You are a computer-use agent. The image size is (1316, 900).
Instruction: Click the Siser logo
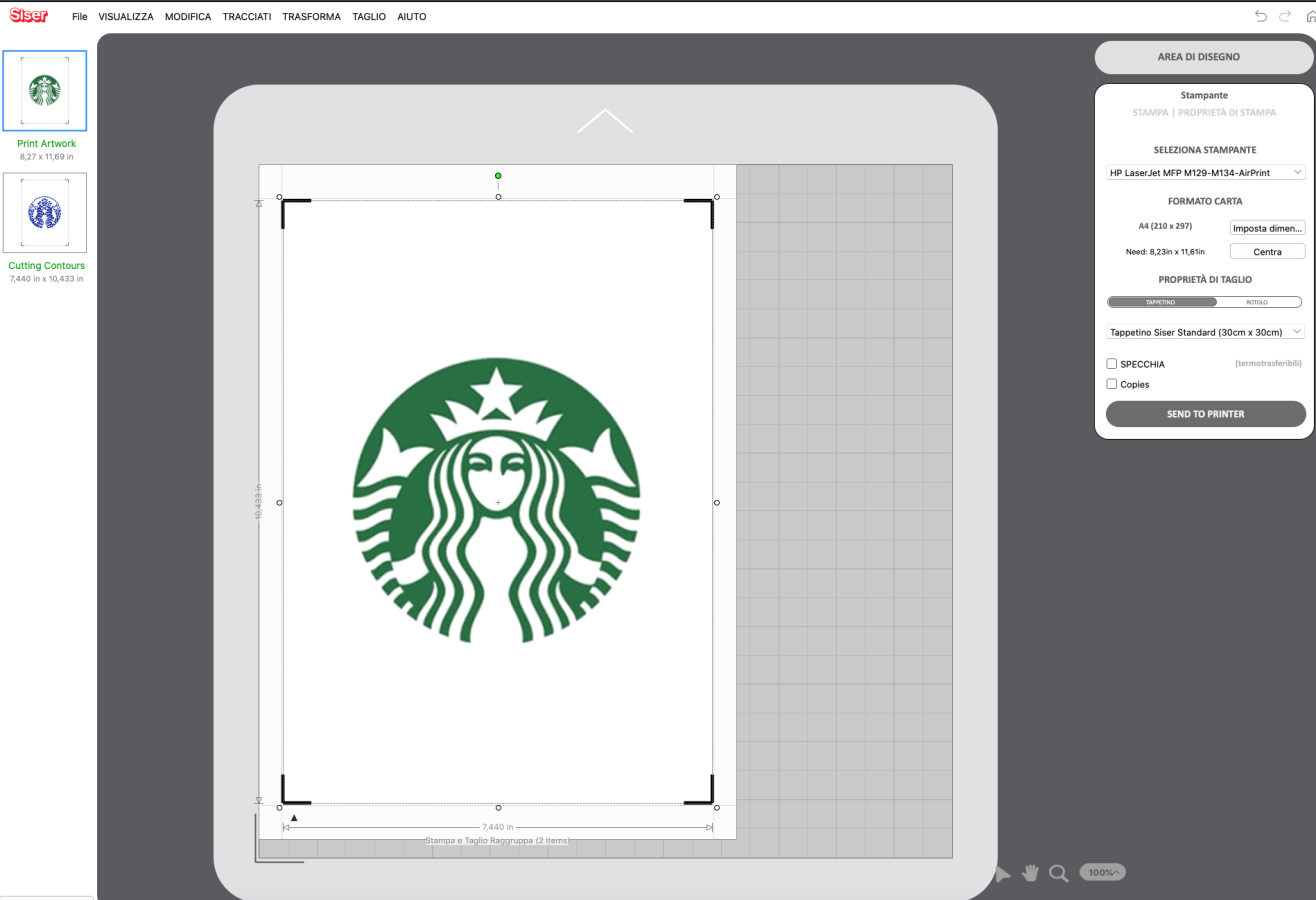tap(29, 16)
